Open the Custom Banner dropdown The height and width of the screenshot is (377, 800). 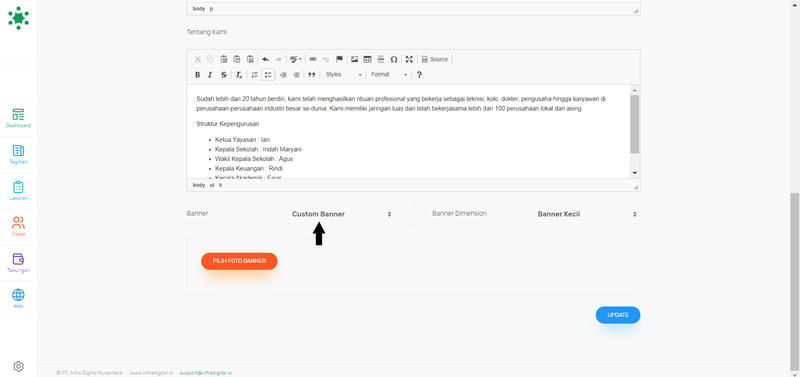pyautogui.click(x=341, y=214)
